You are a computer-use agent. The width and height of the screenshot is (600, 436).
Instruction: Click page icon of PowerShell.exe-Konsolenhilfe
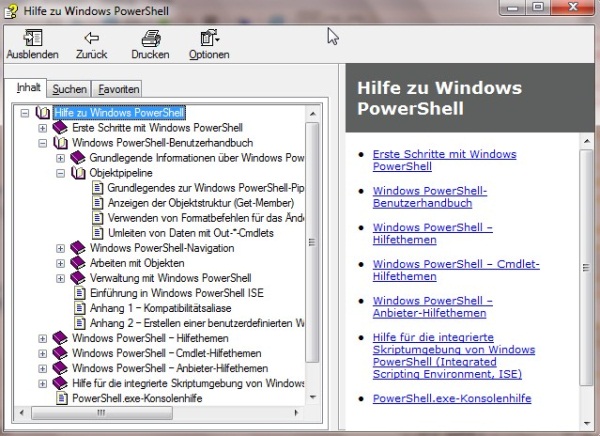[62, 398]
